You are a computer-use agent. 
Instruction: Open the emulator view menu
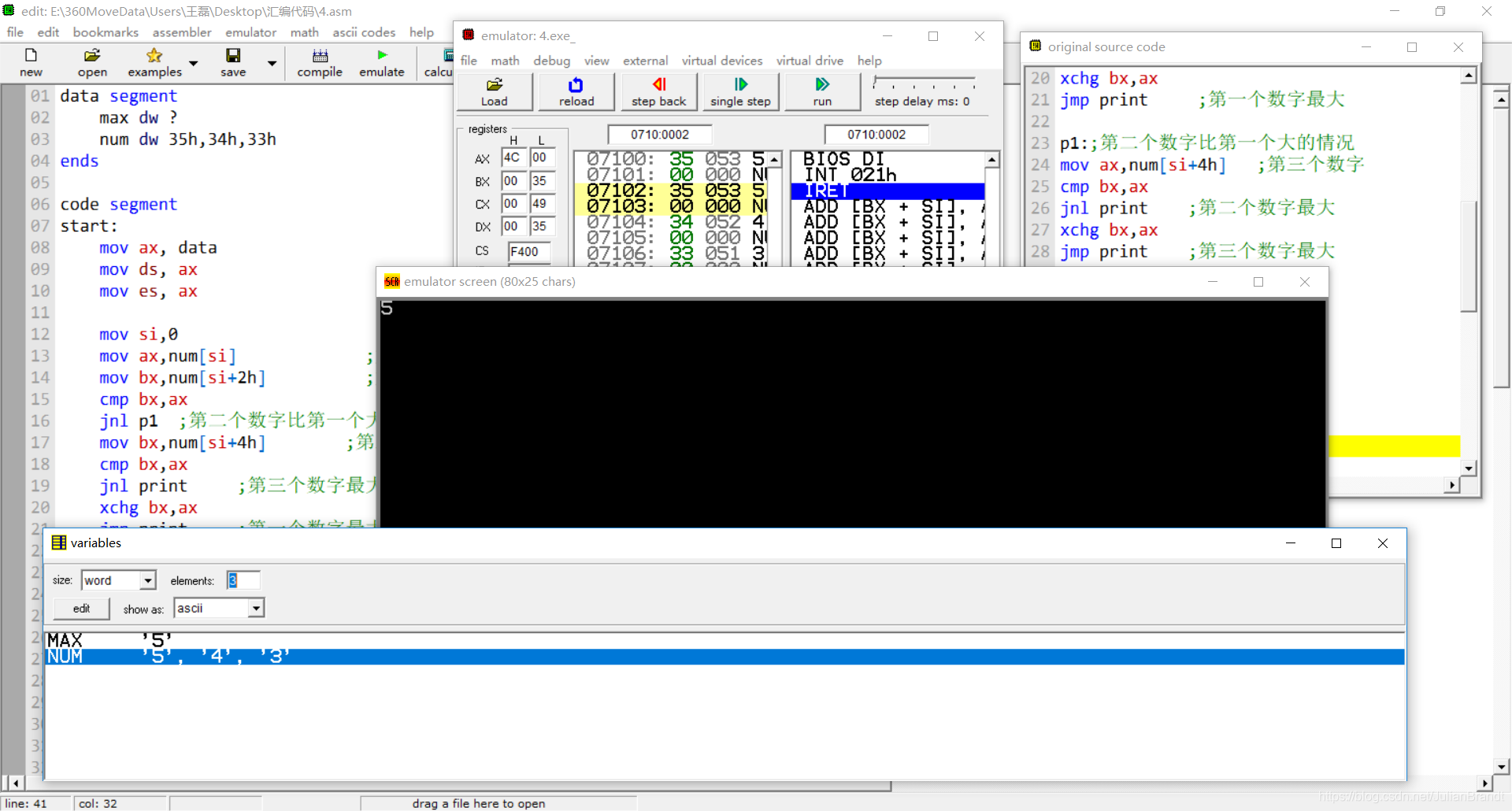point(596,61)
